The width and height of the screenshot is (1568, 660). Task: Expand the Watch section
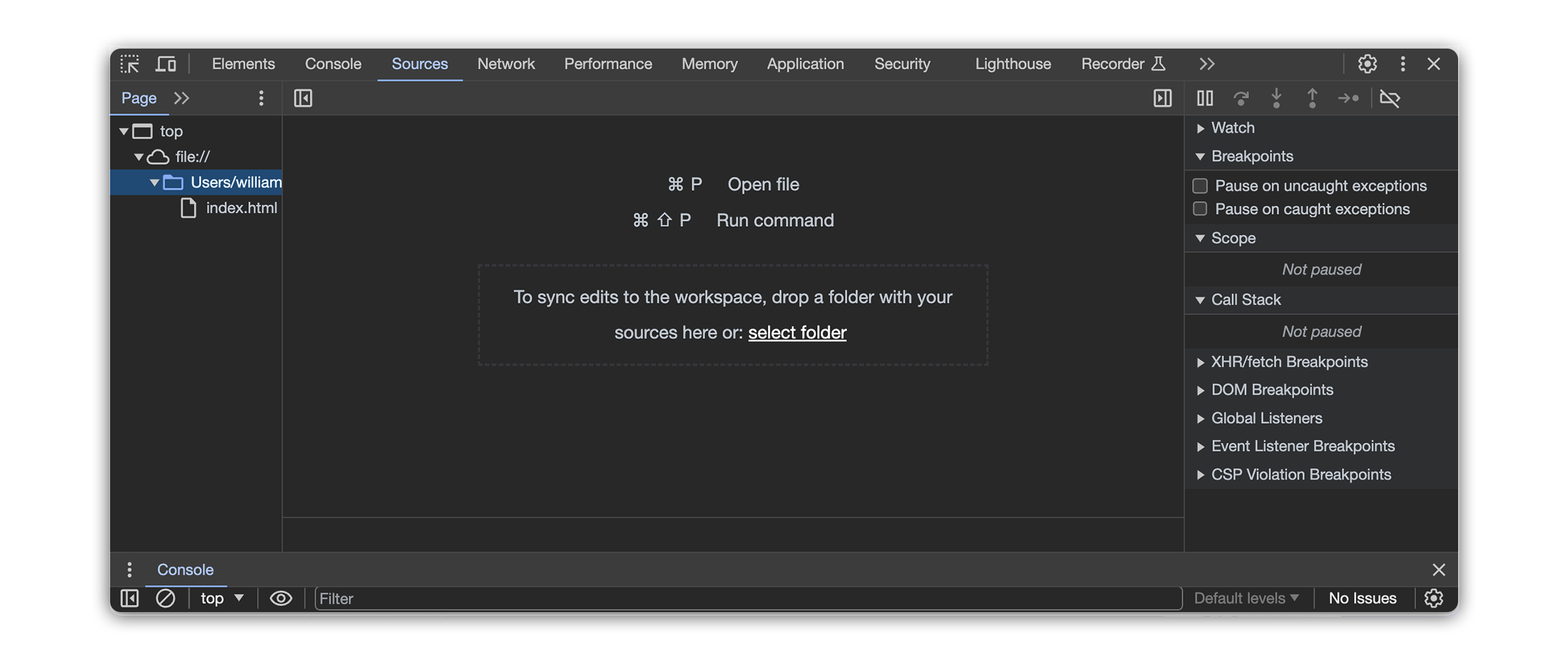(1232, 128)
